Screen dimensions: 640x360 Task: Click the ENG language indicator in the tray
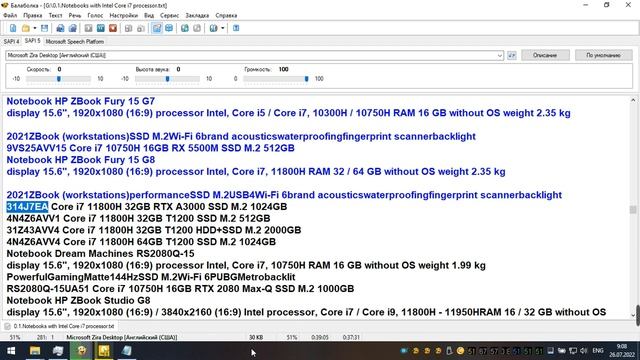[x=598, y=351]
